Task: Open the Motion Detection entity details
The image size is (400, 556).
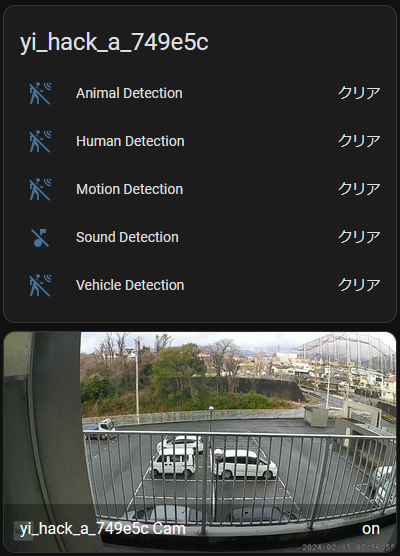Action: tap(129, 189)
